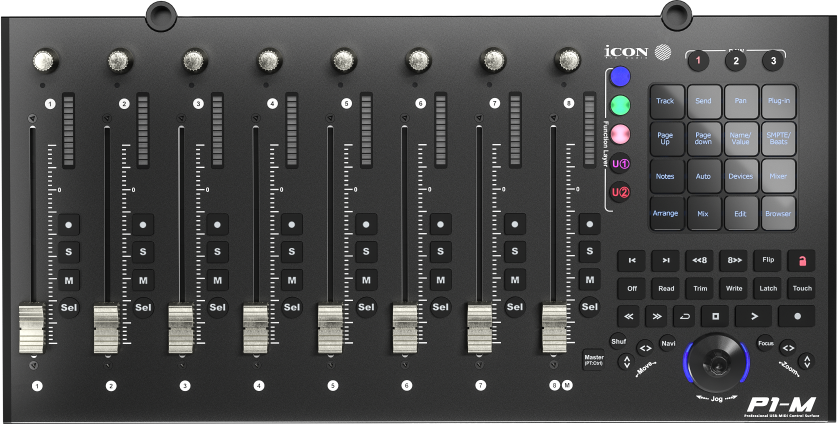Solo channel 3 with S button
The height and width of the screenshot is (424, 838).
tap(217, 252)
